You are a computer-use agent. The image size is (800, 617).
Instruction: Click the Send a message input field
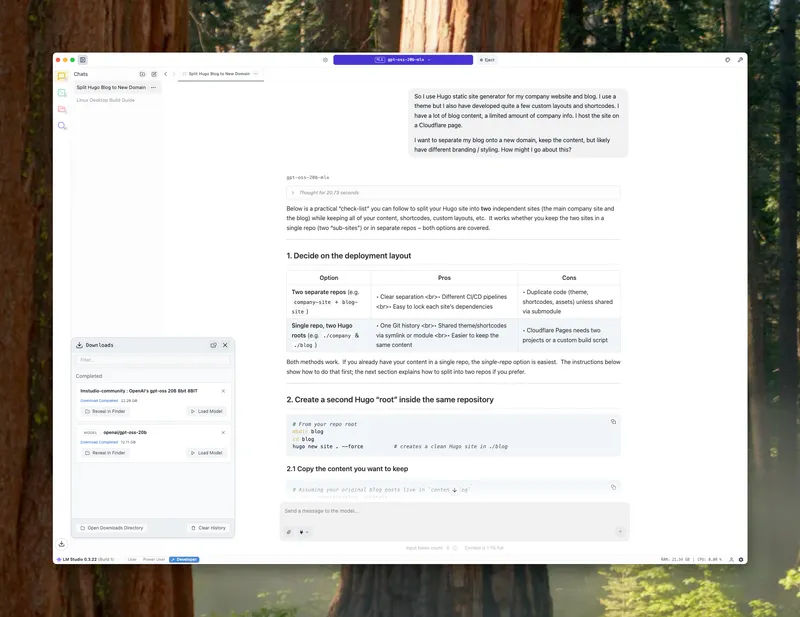coord(450,511)
